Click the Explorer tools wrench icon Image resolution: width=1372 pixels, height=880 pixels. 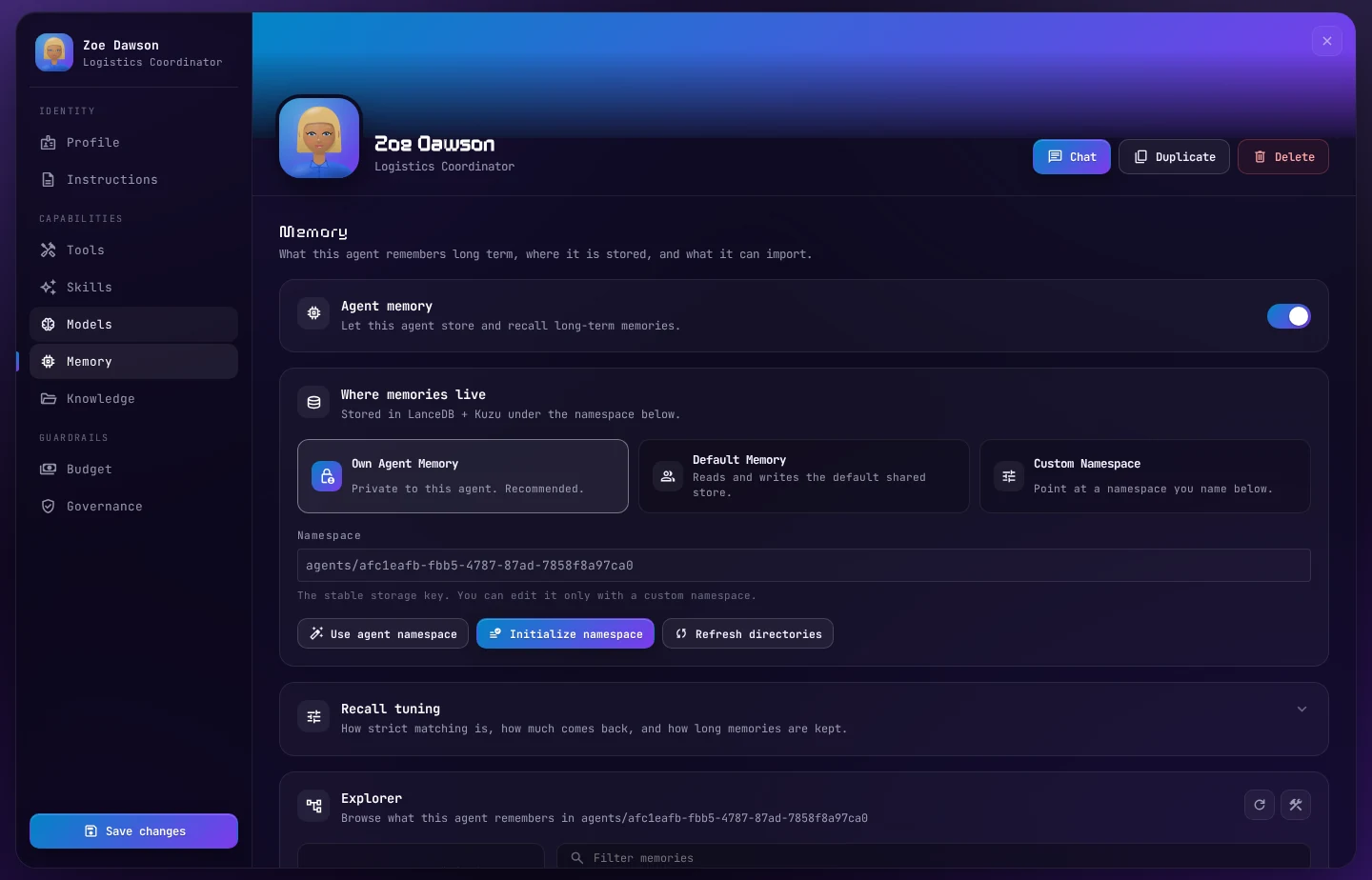click(x=1296, y=805)
